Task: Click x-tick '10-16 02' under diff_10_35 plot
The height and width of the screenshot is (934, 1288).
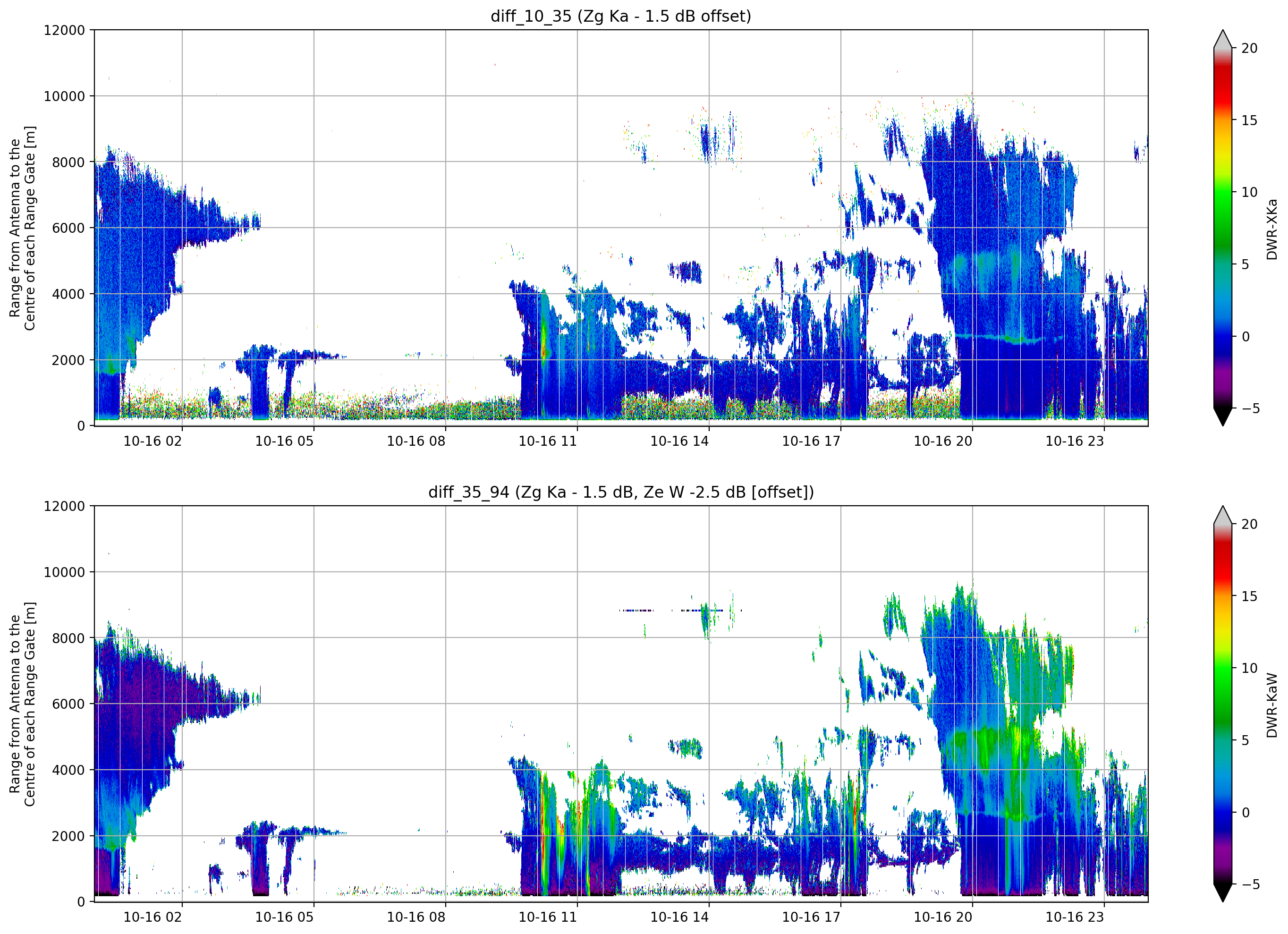Action: pos(153,442)
